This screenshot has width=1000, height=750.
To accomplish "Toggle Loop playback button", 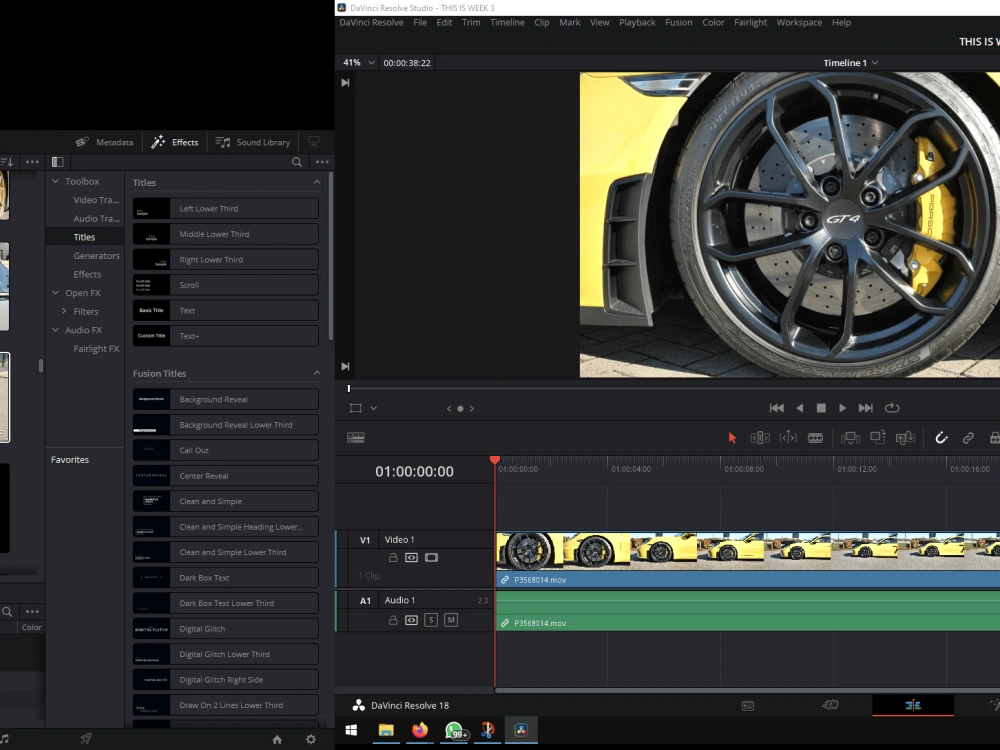I will [x=892, y=408].
